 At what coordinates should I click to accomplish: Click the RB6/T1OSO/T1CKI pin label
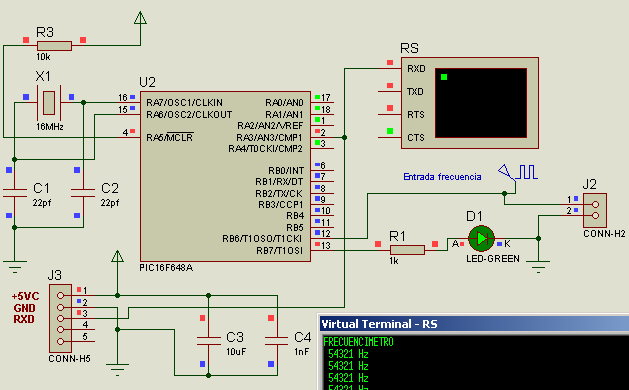tap(262, 239)
